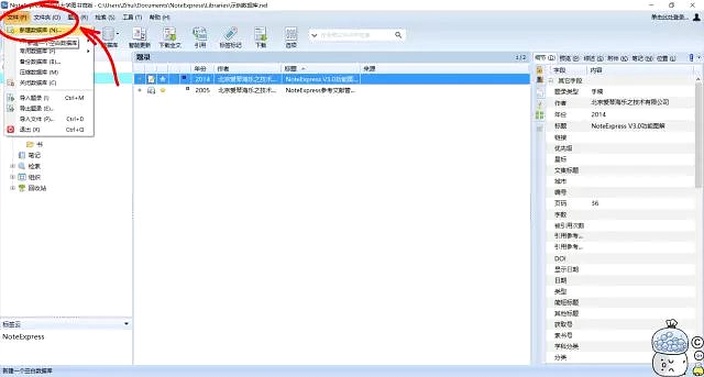The height and width of the screenshot is (377, 704).
Task: Collapse the 其它字段 group in the details panel
Action: coord(551,81)
